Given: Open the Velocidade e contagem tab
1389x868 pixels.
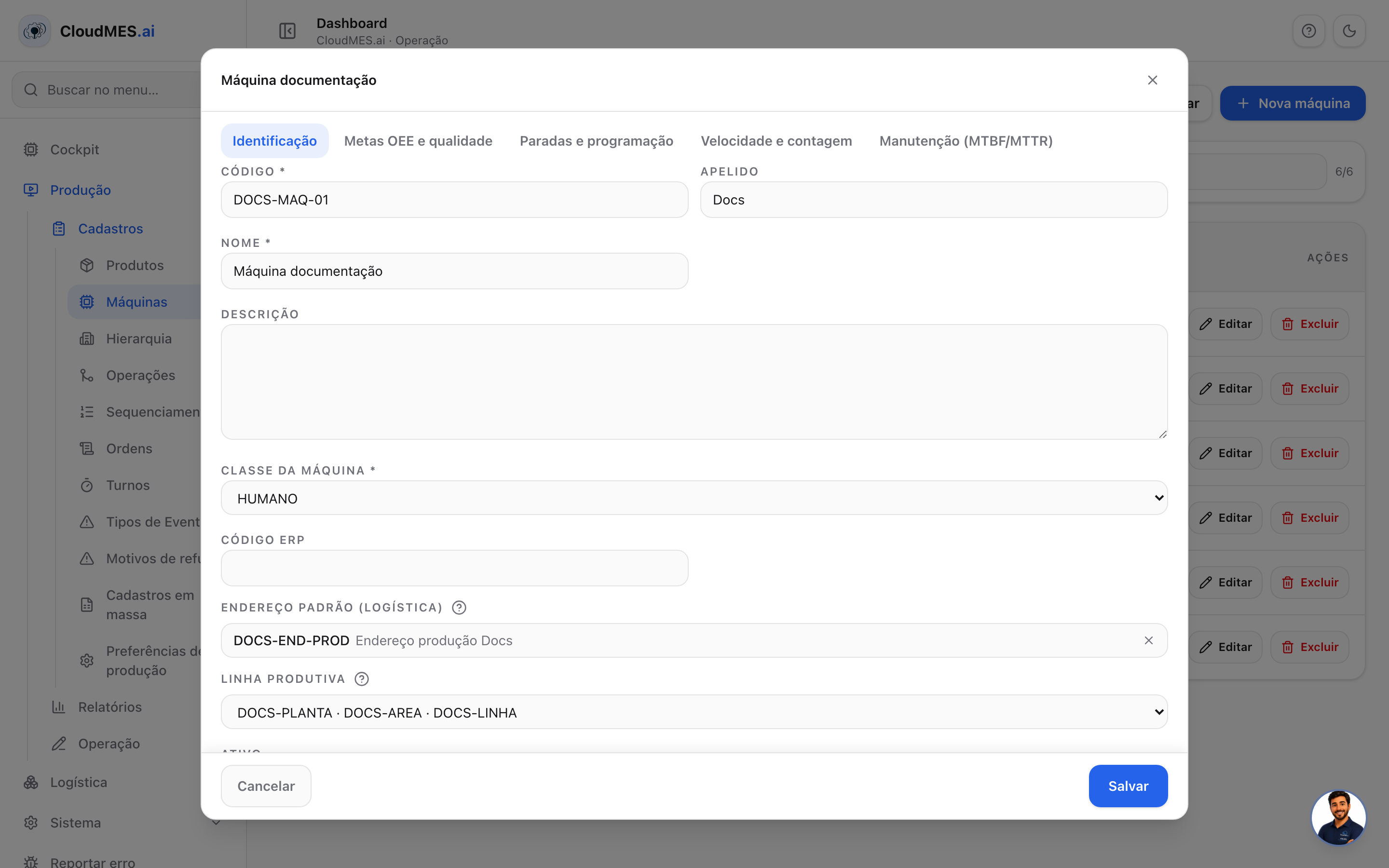Looking at the screenshot, I should point(776,141).
